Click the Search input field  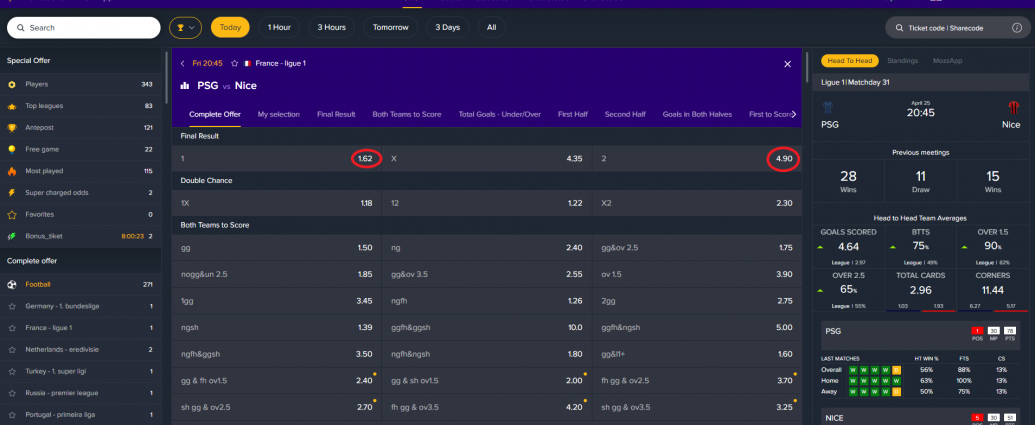tap(84, 28)
